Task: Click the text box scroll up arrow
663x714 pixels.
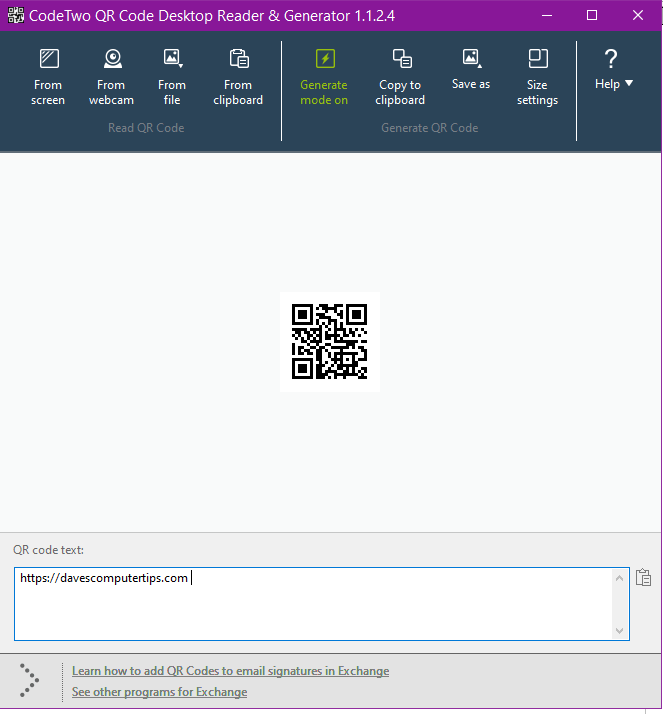Action: tap(619, 578)
